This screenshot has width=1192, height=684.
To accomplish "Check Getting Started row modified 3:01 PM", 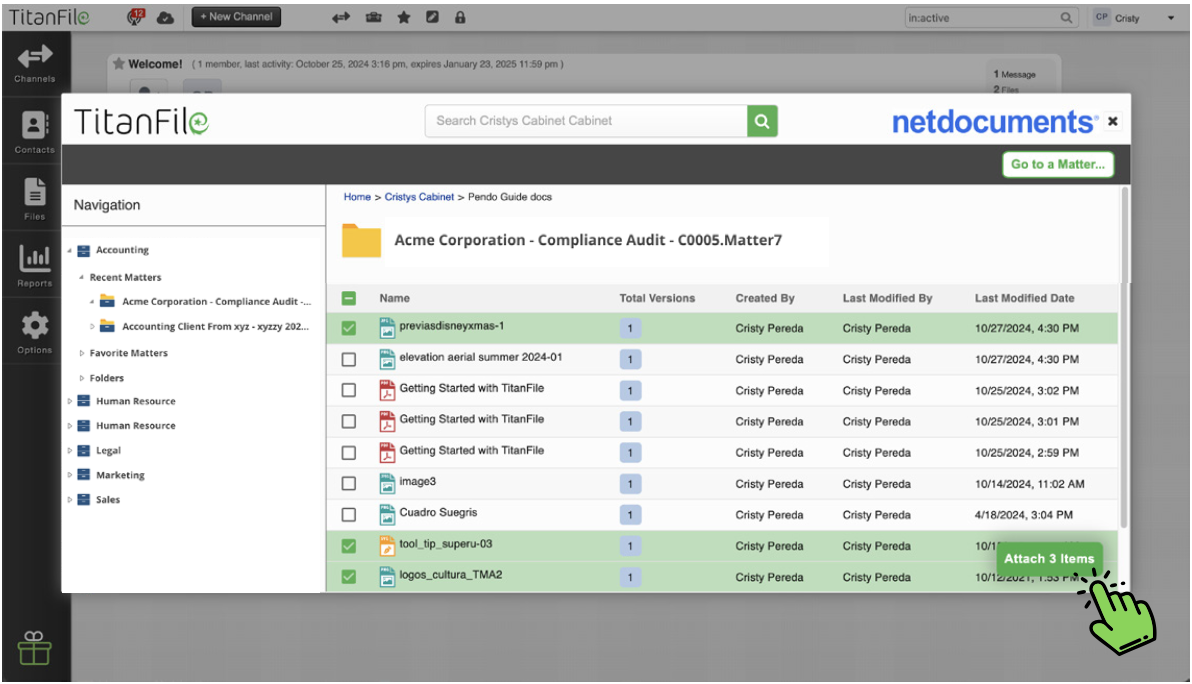I will click(349, 422).
